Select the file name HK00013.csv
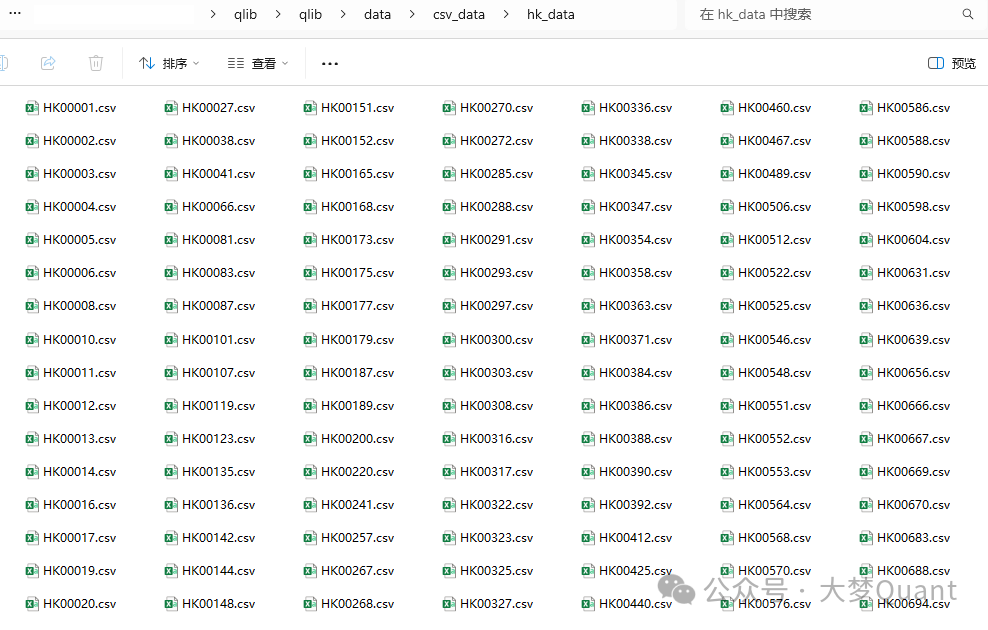Viewport: 988px width, 630px height. (79, 438)
